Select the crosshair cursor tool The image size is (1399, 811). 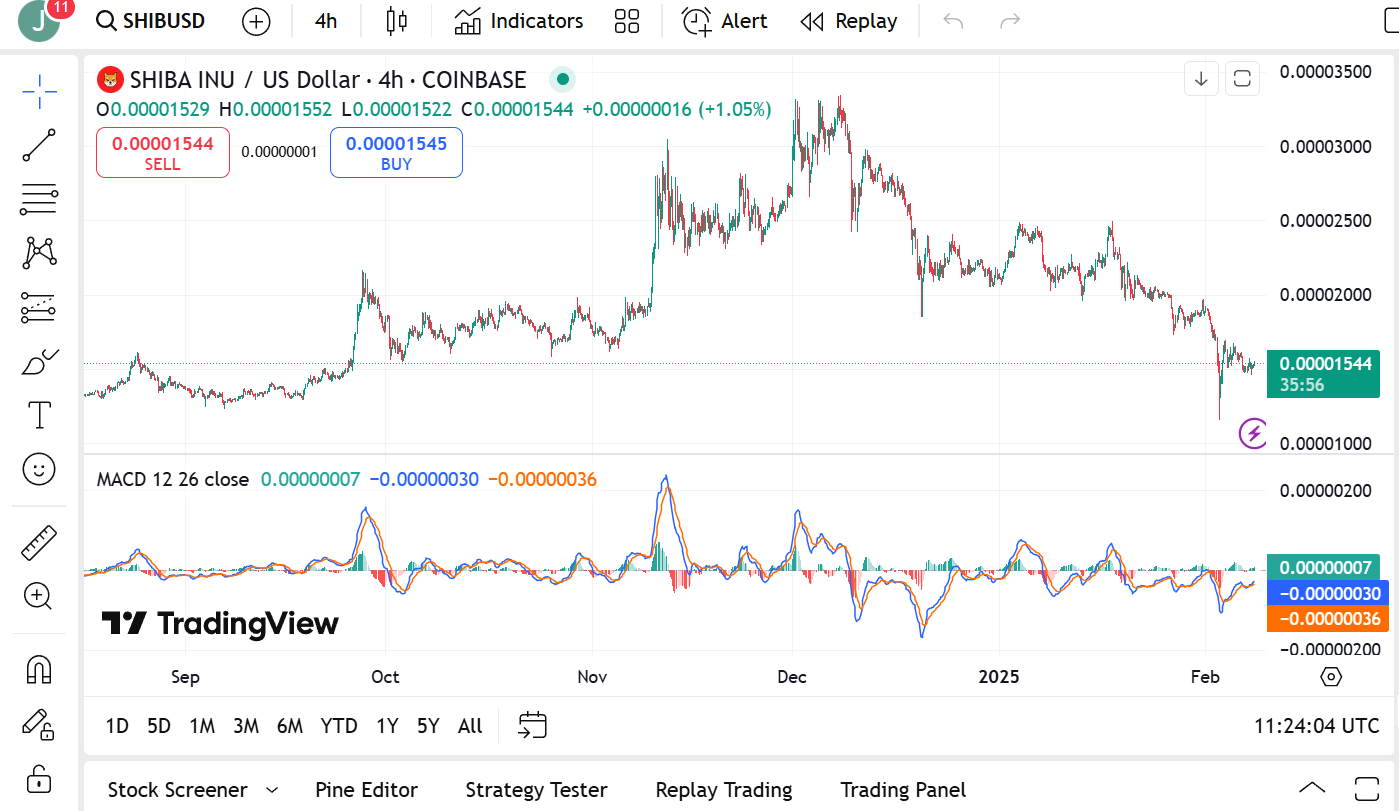coord(39,91)
